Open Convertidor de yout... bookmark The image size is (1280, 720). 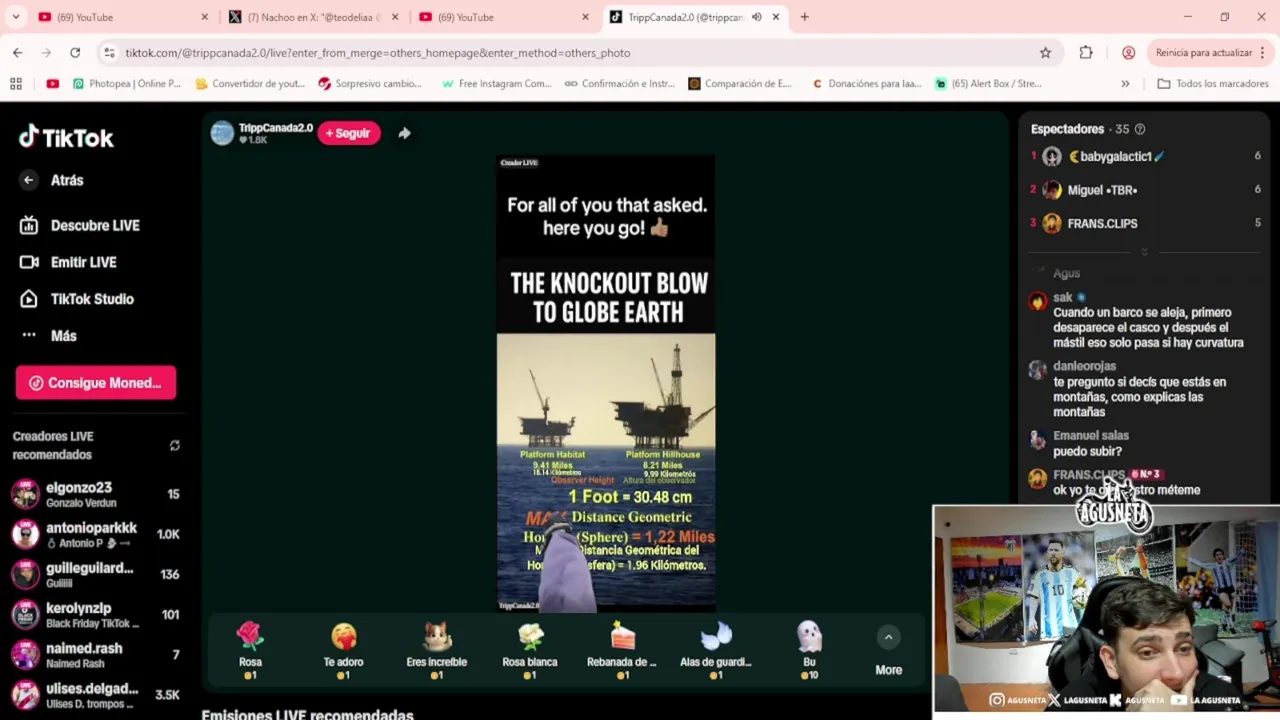(x=250, y=84)
